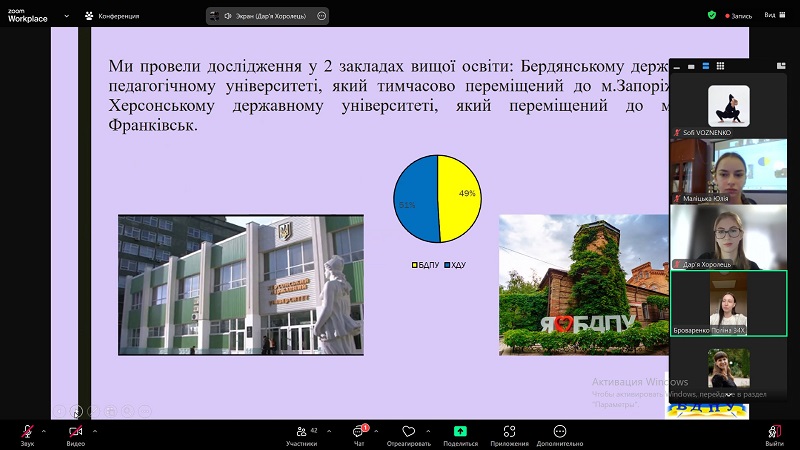Click the green encryption shield icon
Viewport: 800px width, 450px height.
tap(712, 15)
